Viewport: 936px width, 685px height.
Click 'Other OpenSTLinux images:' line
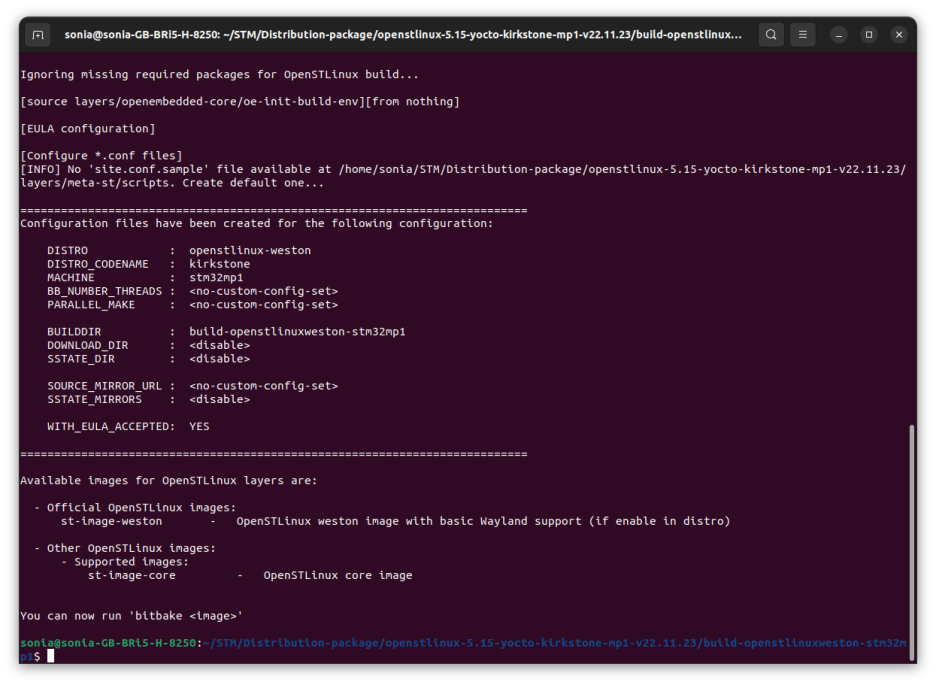tap(132, 548)
